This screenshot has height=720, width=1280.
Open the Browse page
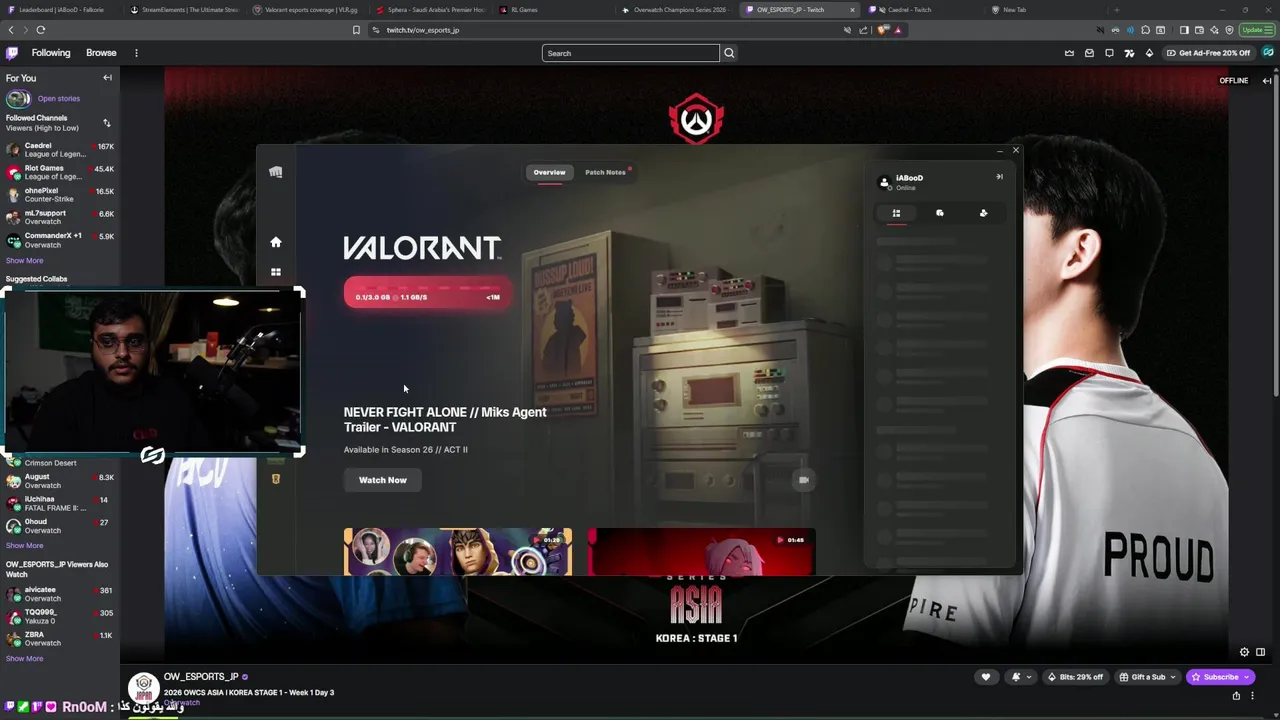pyautogui.click(x=101, y=53)
